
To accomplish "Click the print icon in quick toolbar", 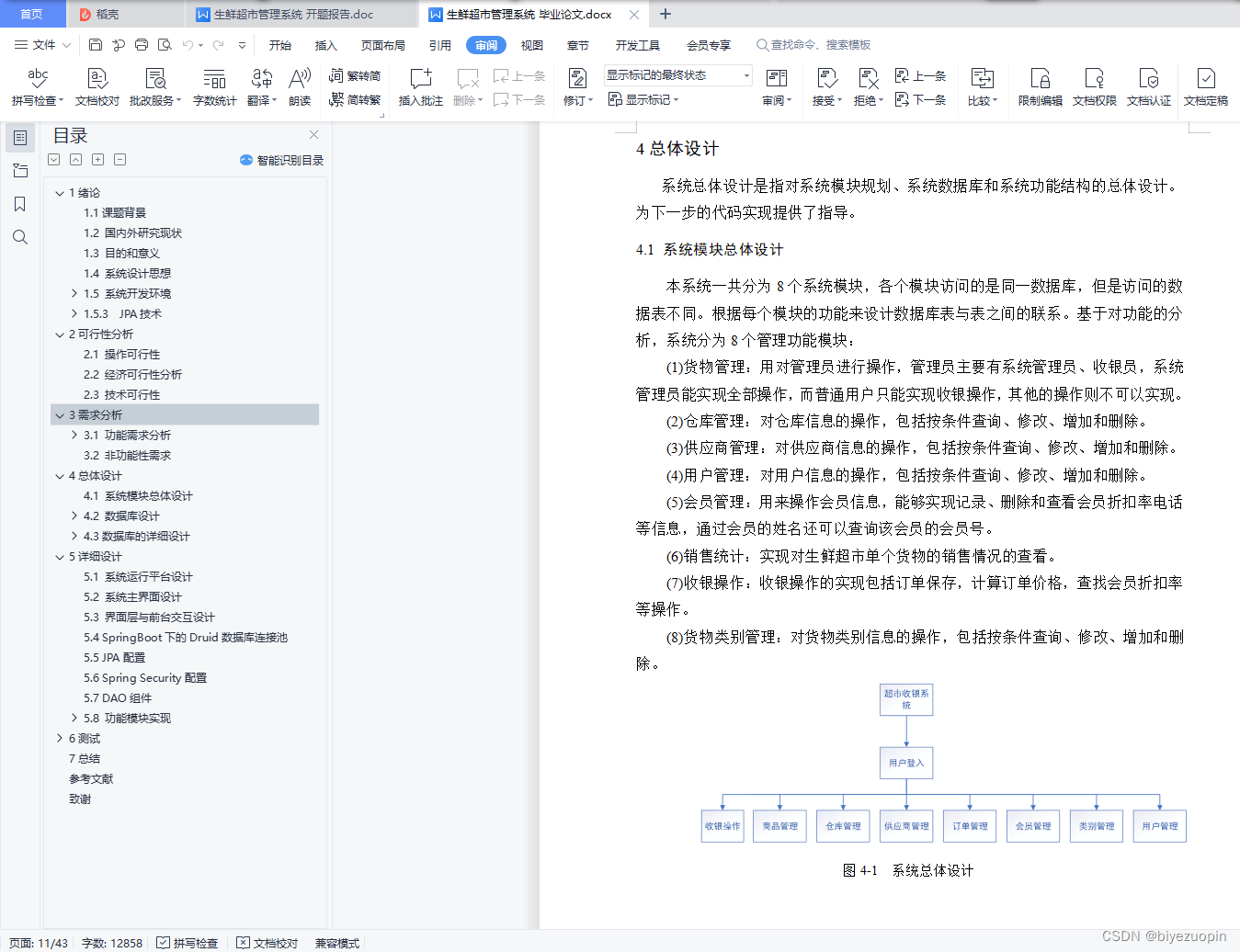I will coord(142,44).
